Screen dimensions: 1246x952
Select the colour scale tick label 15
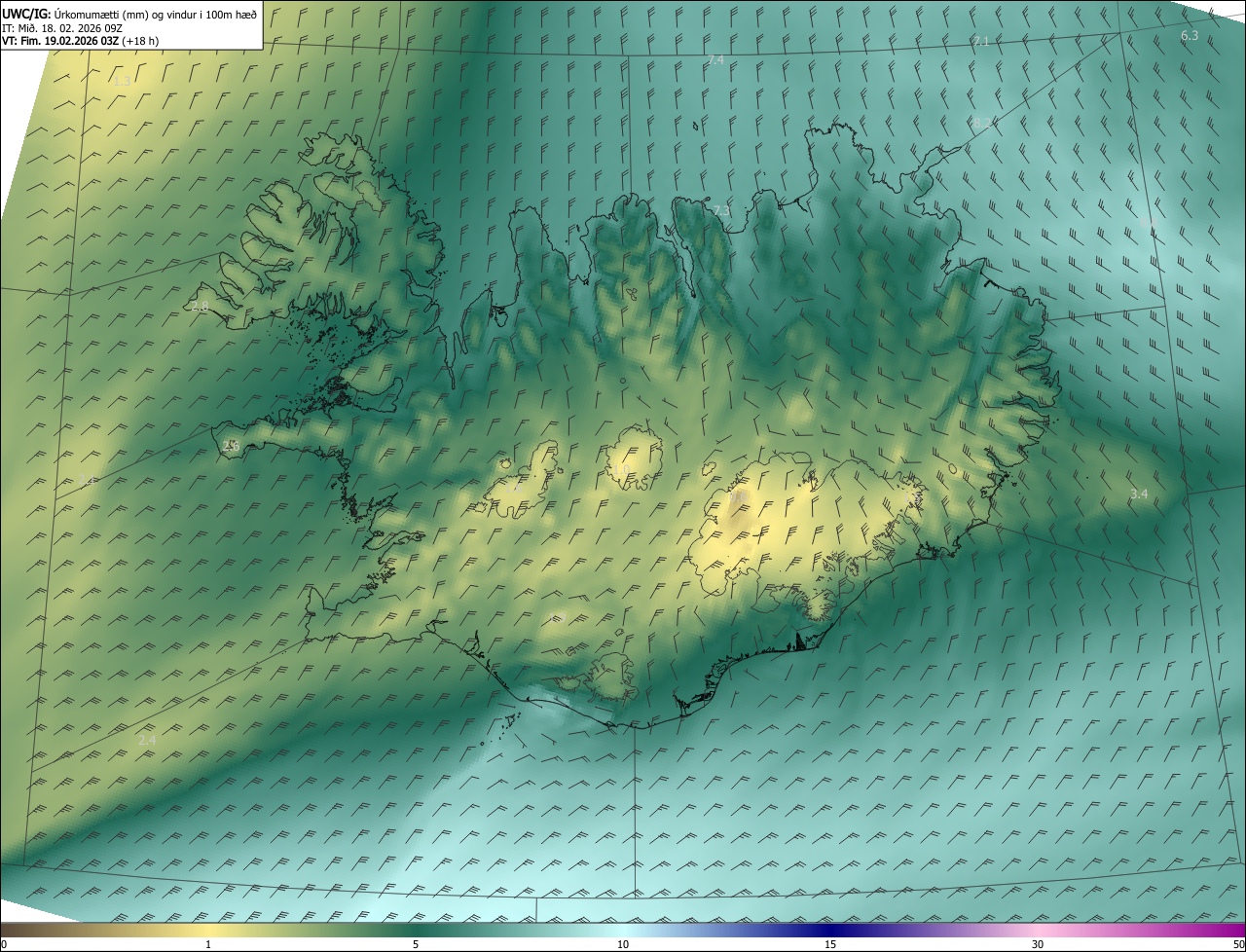830,944
